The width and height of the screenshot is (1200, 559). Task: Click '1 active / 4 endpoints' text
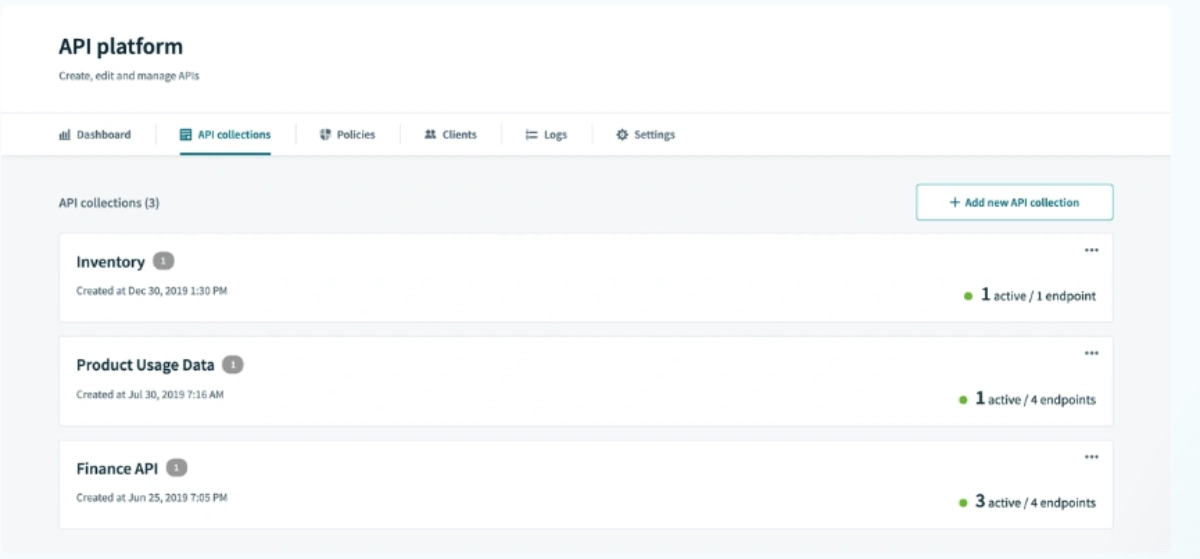tap(1035, 398)
